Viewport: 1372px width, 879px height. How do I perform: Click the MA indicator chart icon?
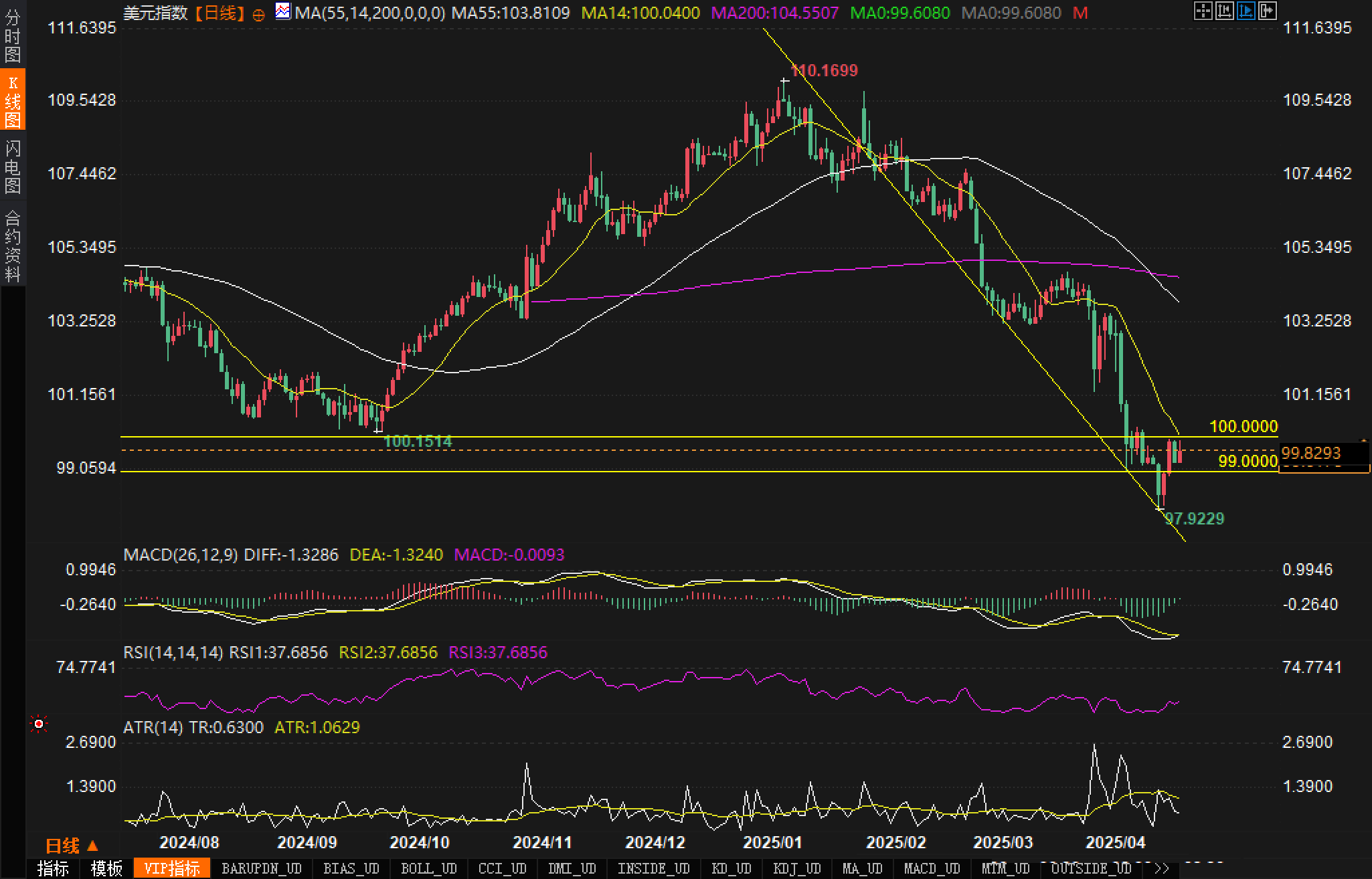(x=283, y=11)
